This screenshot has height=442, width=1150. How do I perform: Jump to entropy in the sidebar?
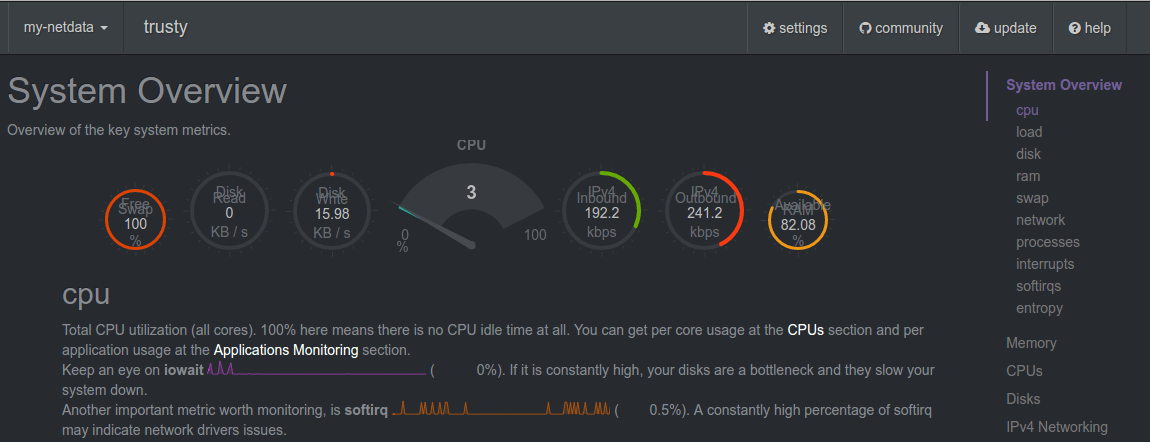coord(1039,308)
